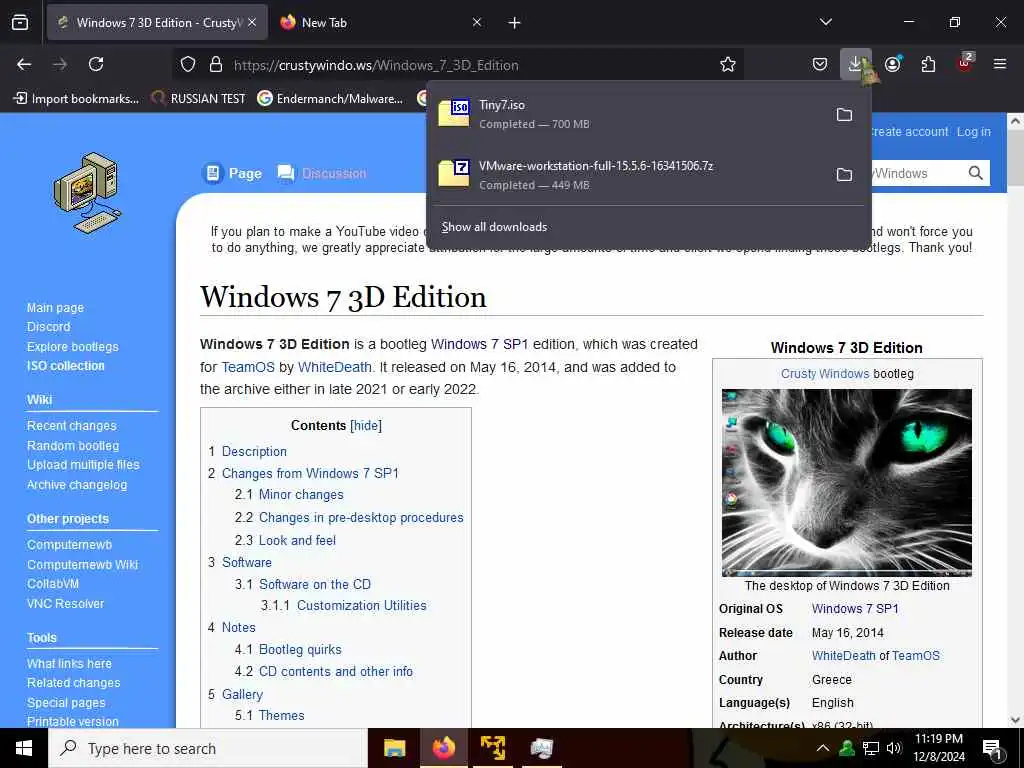Screen dimensions: 1024x768
Task: Jump to Bootleg quirks section
Action: [x=300, y=649]
